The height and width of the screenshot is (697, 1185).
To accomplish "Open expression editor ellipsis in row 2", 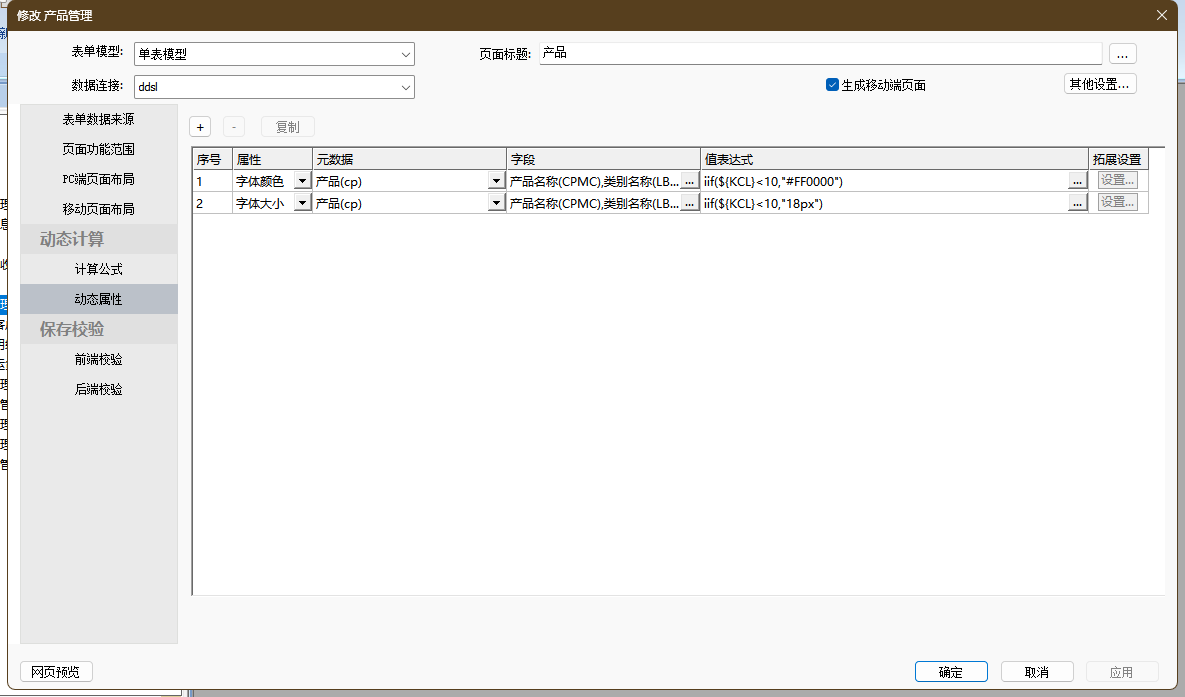I will 1077,203.
